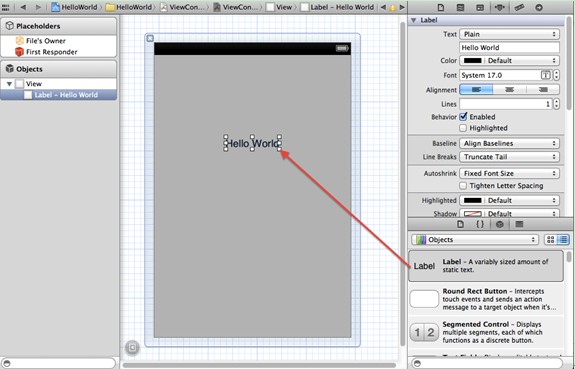Click the Lines stepper
The image size is (575, 369).
coord(556,104)
